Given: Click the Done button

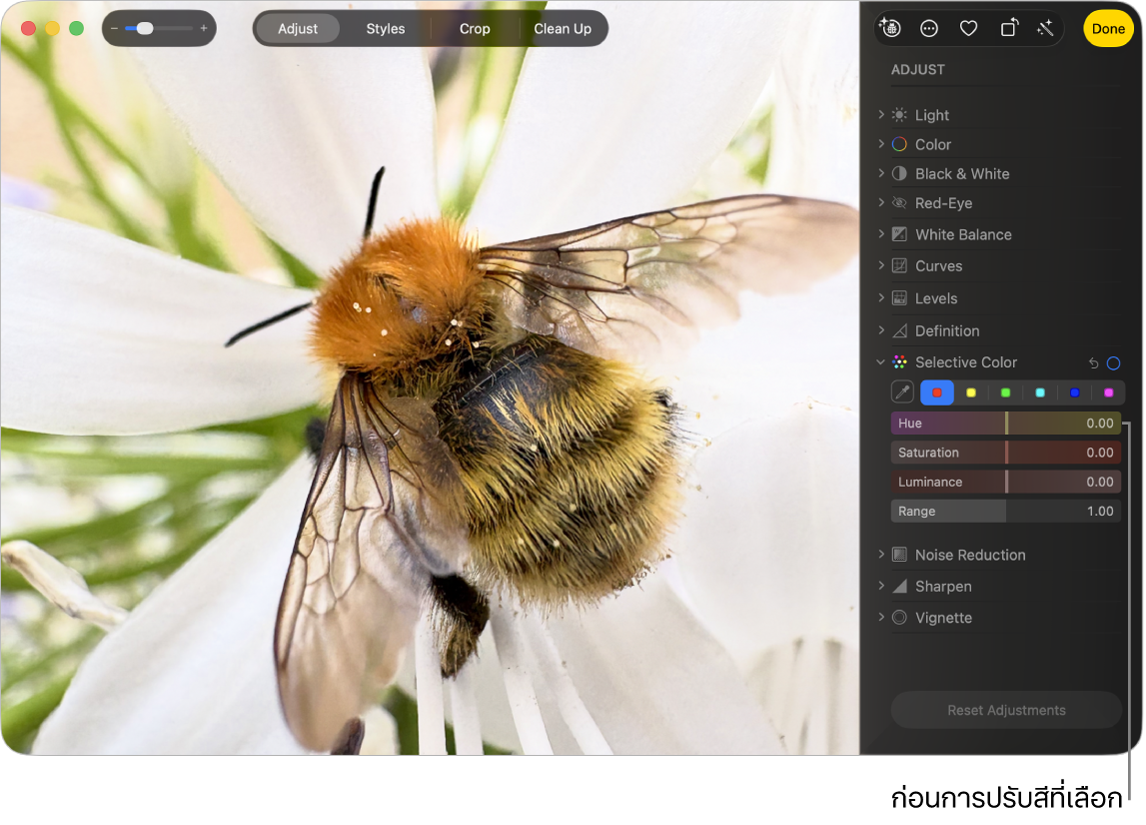Looking at the screenshot, I should point(1107,28).
